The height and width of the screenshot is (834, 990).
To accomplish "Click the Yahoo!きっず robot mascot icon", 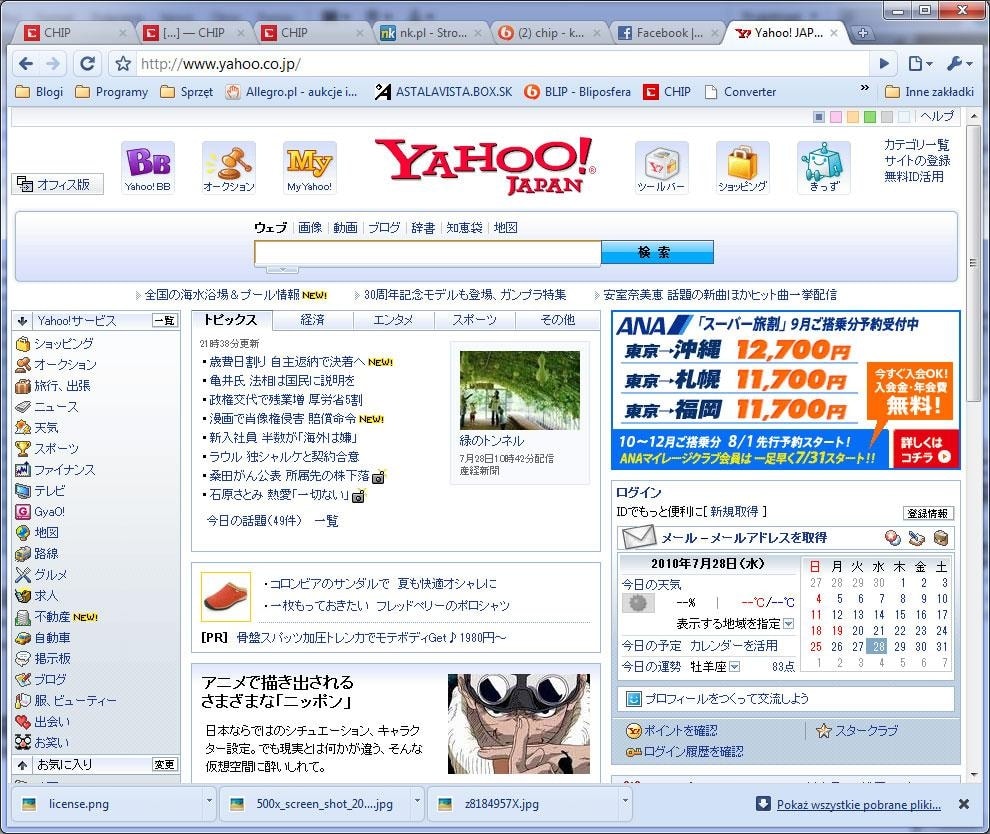I will tap(822, 163).
